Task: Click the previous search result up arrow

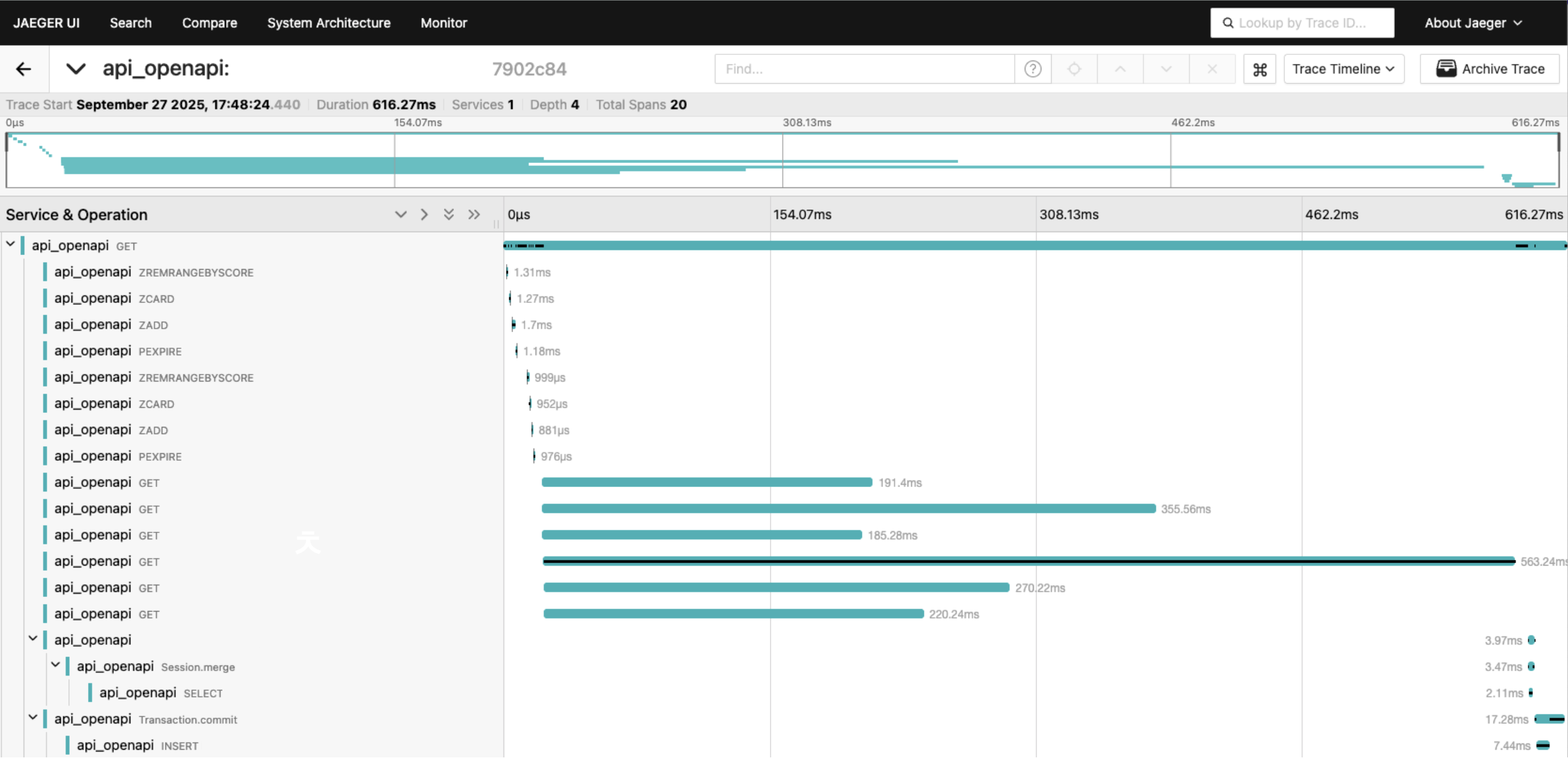Action: tap(1120, 69)
